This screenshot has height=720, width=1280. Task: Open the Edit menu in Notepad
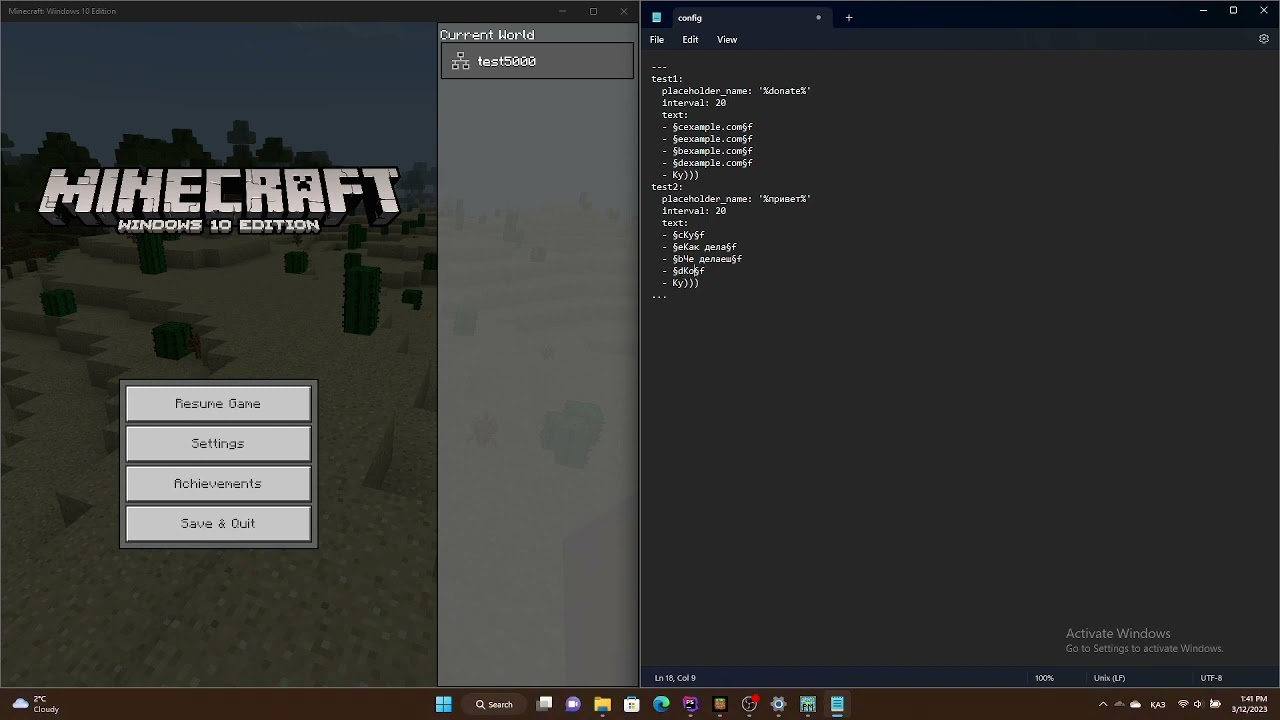[x=690, y=39]
